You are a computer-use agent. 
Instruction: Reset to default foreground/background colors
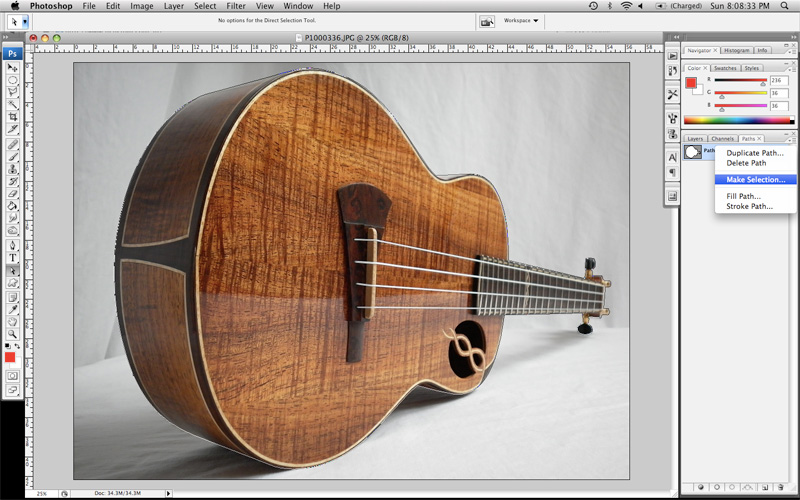(8, 346)
